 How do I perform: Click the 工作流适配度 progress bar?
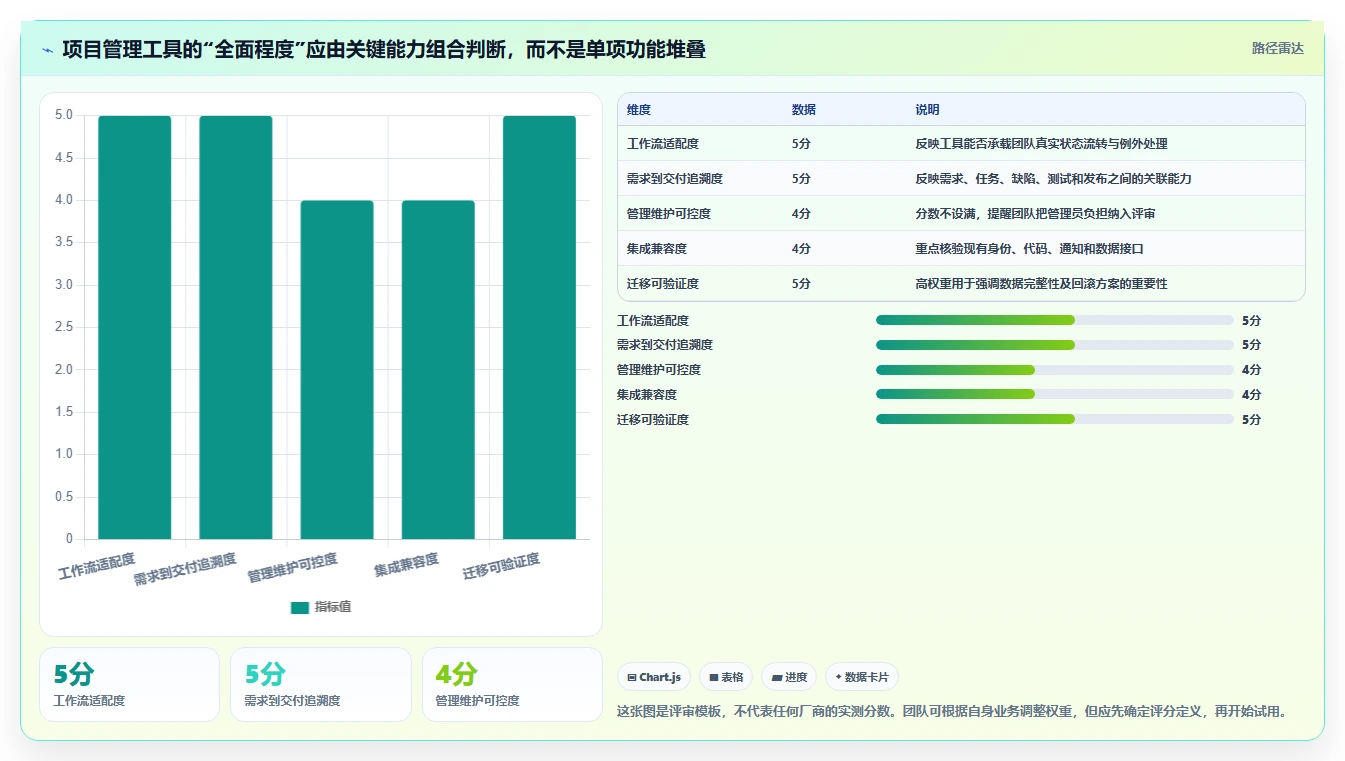coord(1055,320)
